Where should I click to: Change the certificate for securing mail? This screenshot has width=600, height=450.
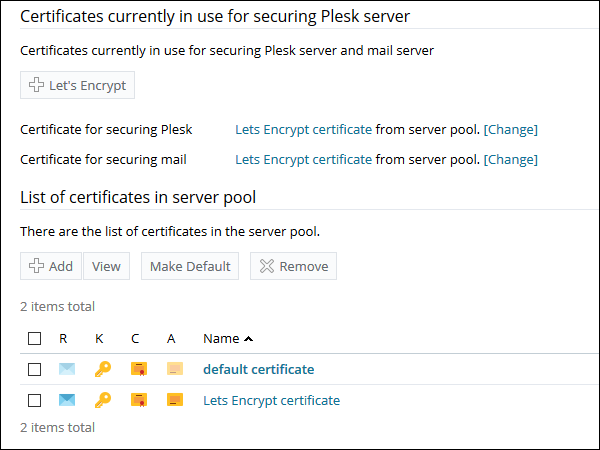coord(511,159)
